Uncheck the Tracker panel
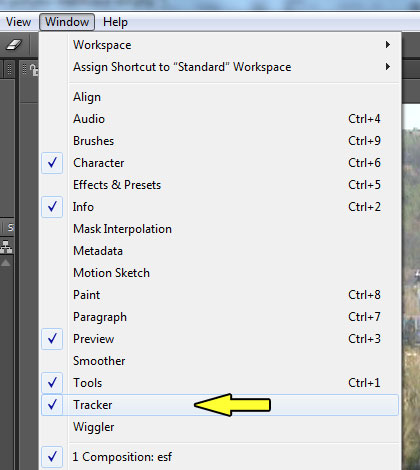Screen dimensions: 420x470 [x=220, y=405]
